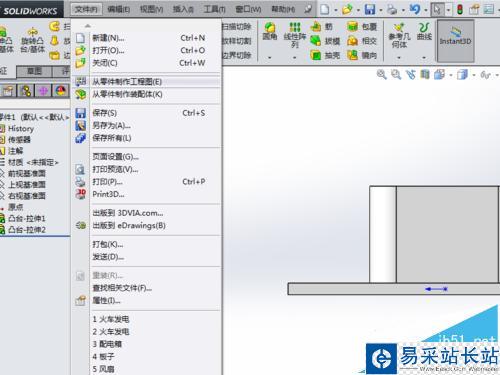Open the 窗口 (Window) menu

click(248, 9)
